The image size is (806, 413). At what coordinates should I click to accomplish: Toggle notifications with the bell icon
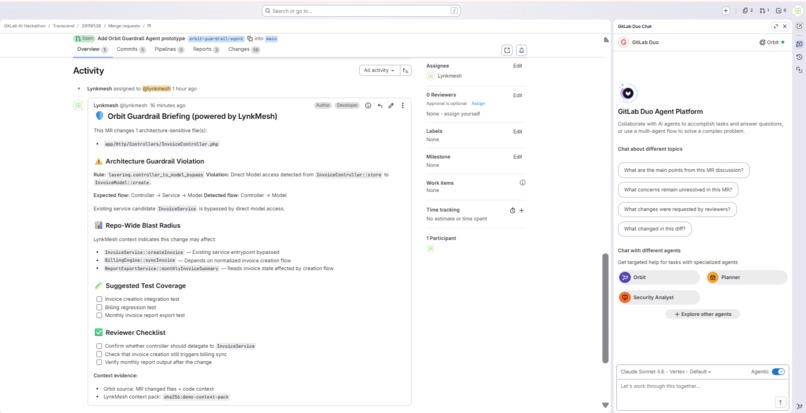click(x=522, y=50)
